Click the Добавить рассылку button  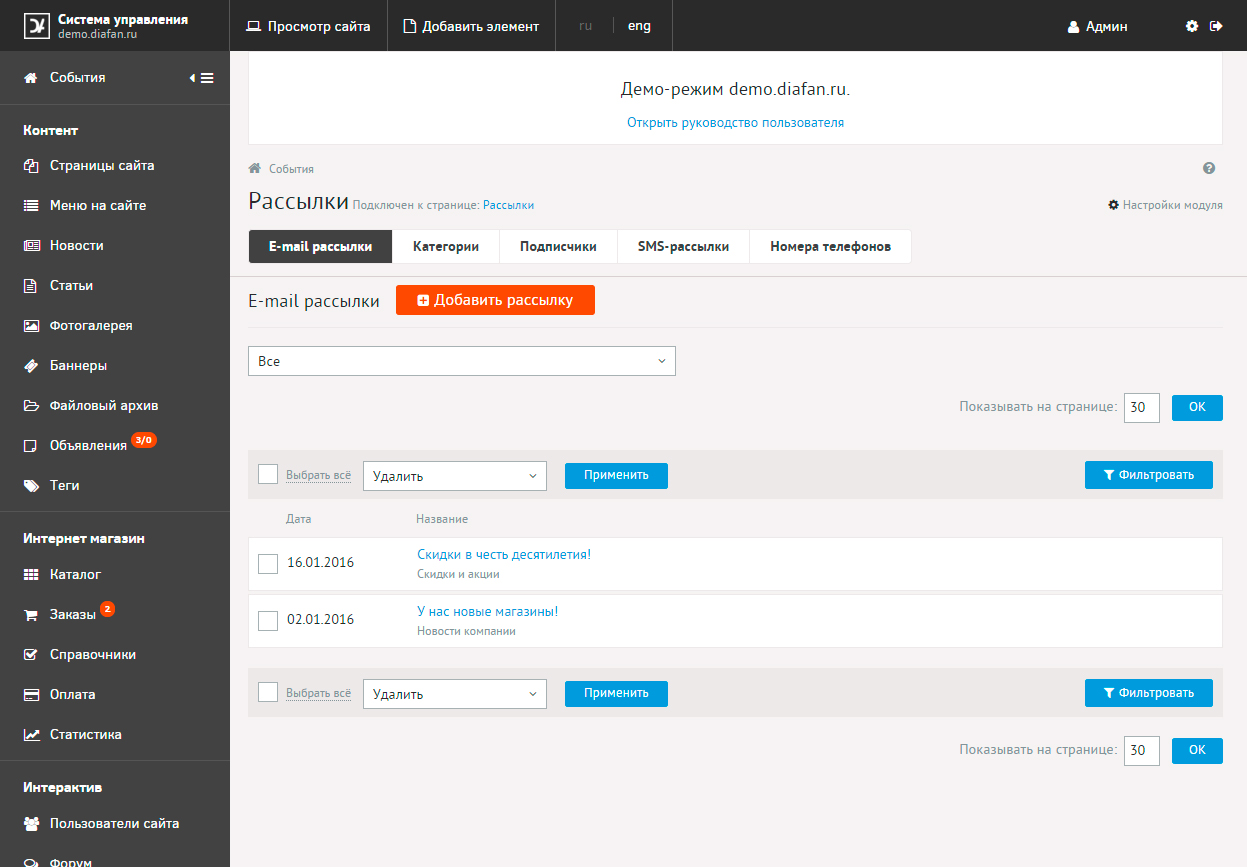point(495,300)
